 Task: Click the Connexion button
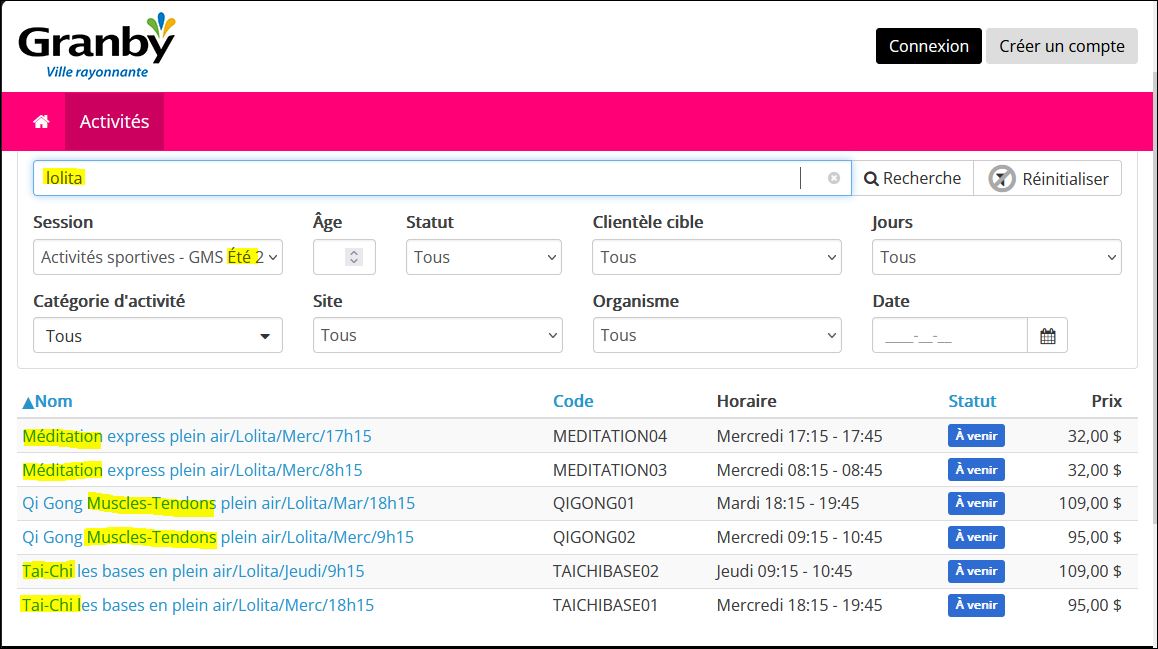click(x=928, y=46)
